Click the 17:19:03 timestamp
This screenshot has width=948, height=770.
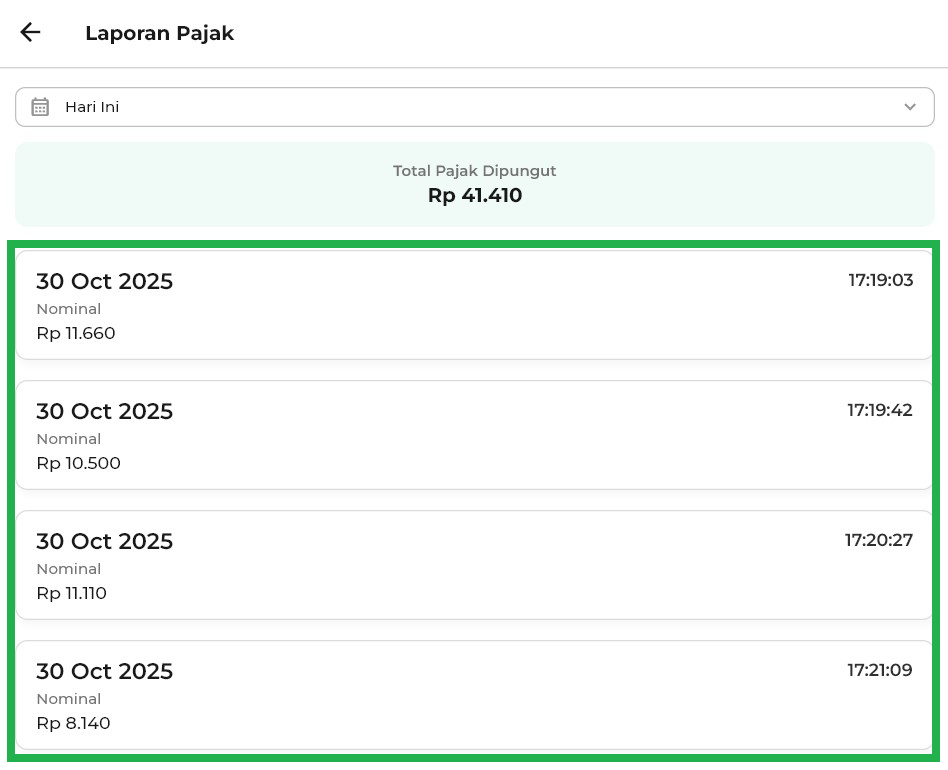point(880,280)
